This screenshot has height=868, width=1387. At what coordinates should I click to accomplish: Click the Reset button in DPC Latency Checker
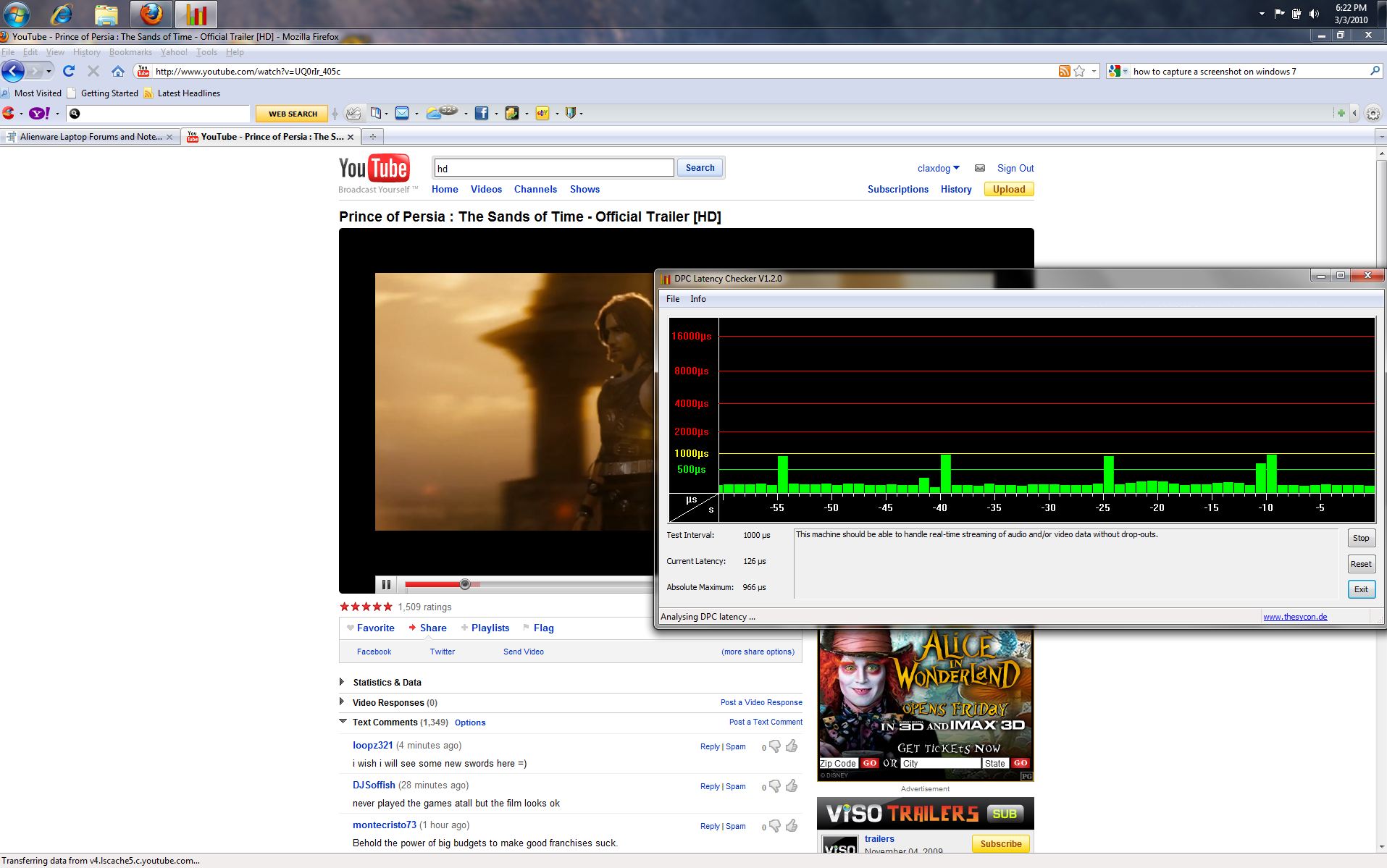pos(1361,564)
